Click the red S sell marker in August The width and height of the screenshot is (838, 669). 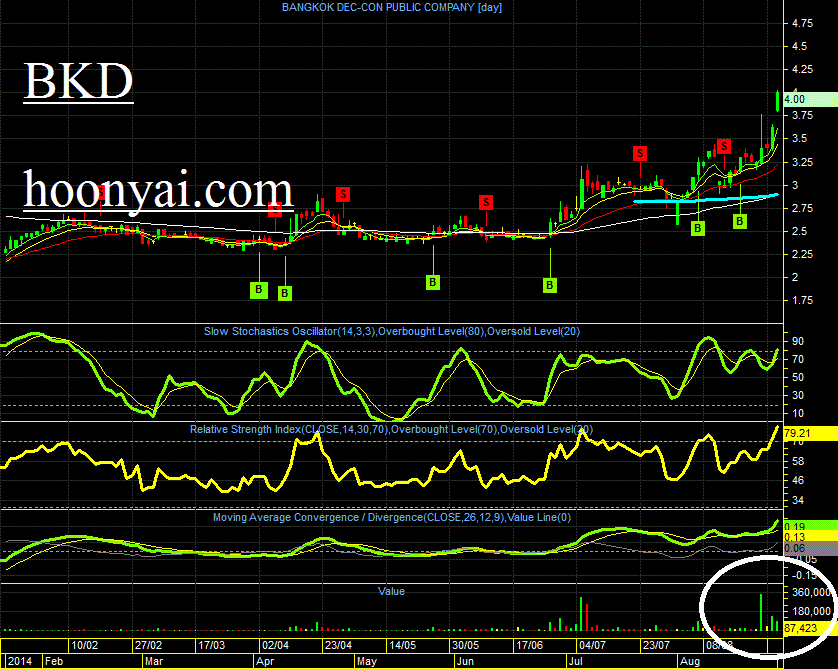point(724,146)
